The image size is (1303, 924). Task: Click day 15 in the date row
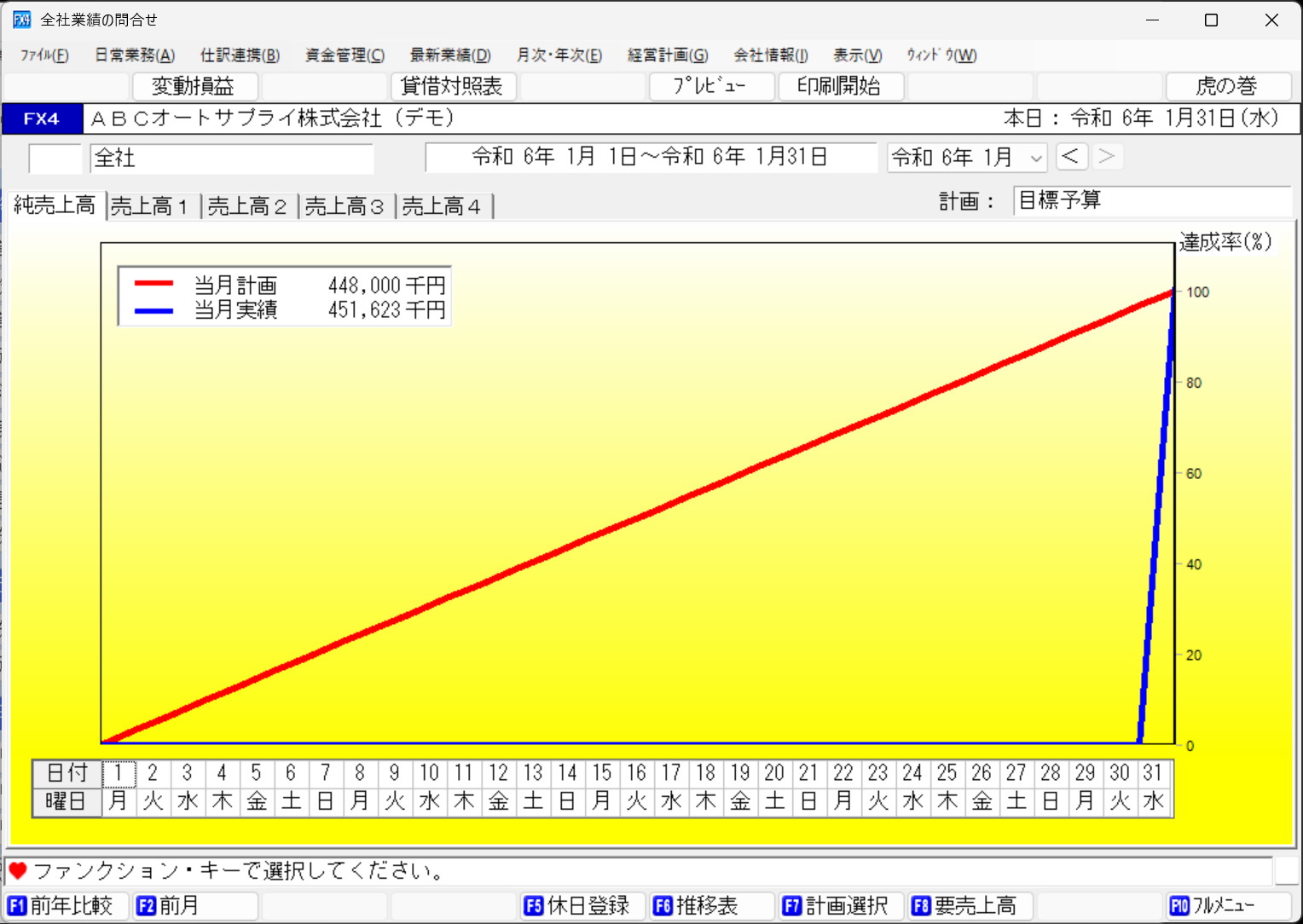tap(601, 772)
